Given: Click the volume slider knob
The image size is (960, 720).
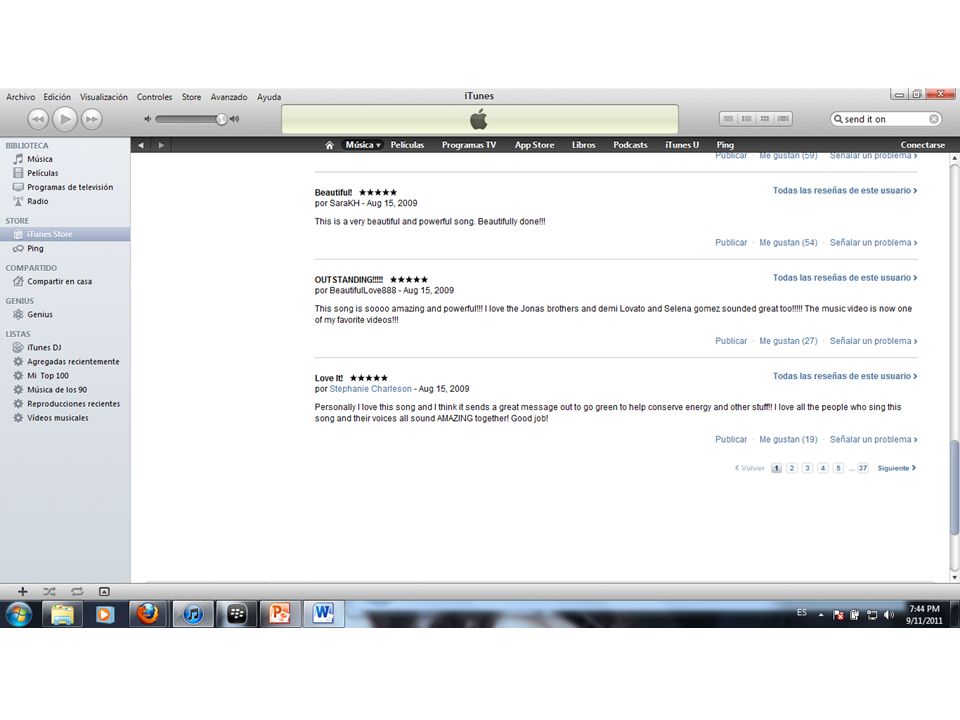Looking at the screenshot, I should click(222, 119).
